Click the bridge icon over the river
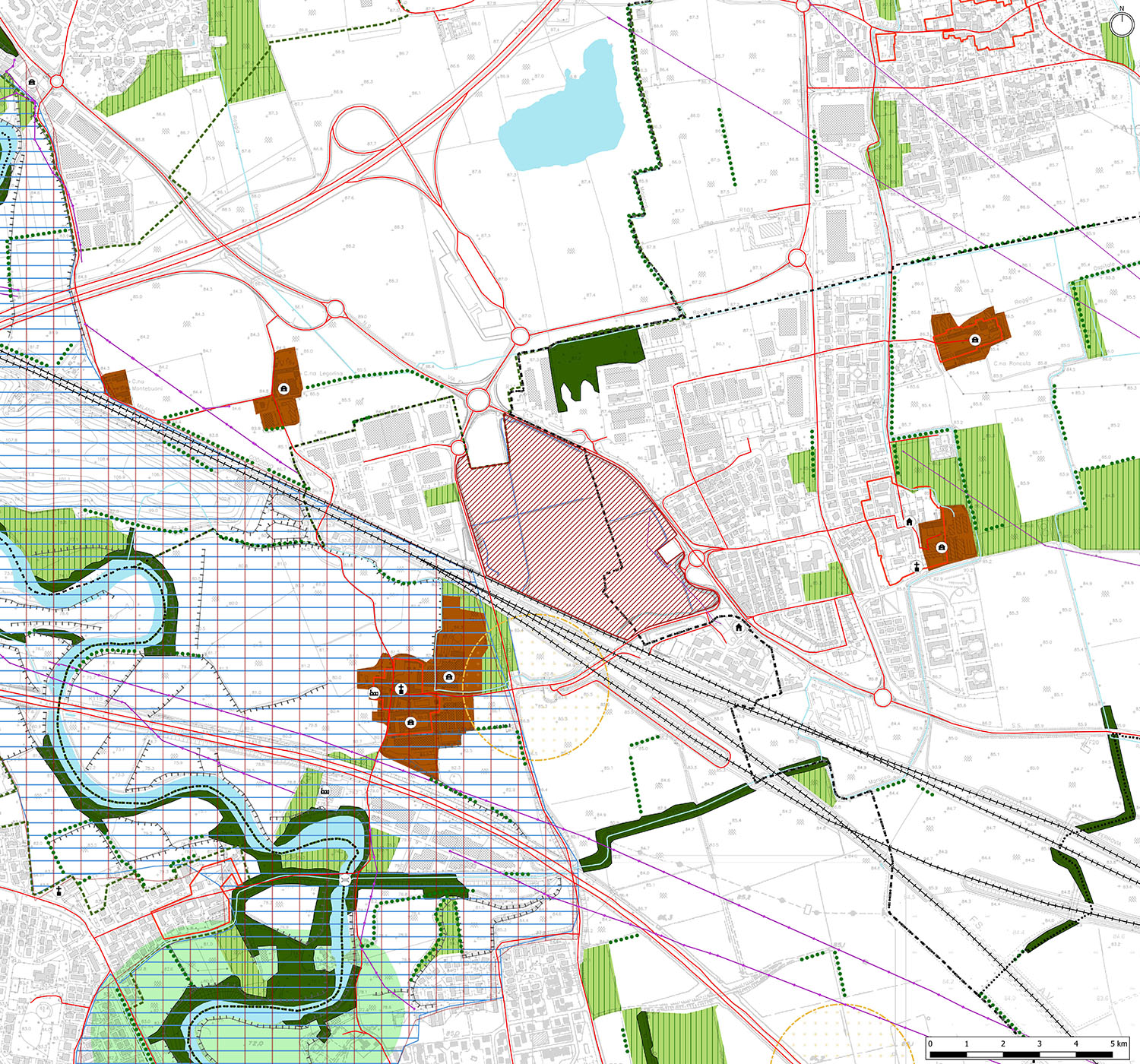 click(345, 878)
